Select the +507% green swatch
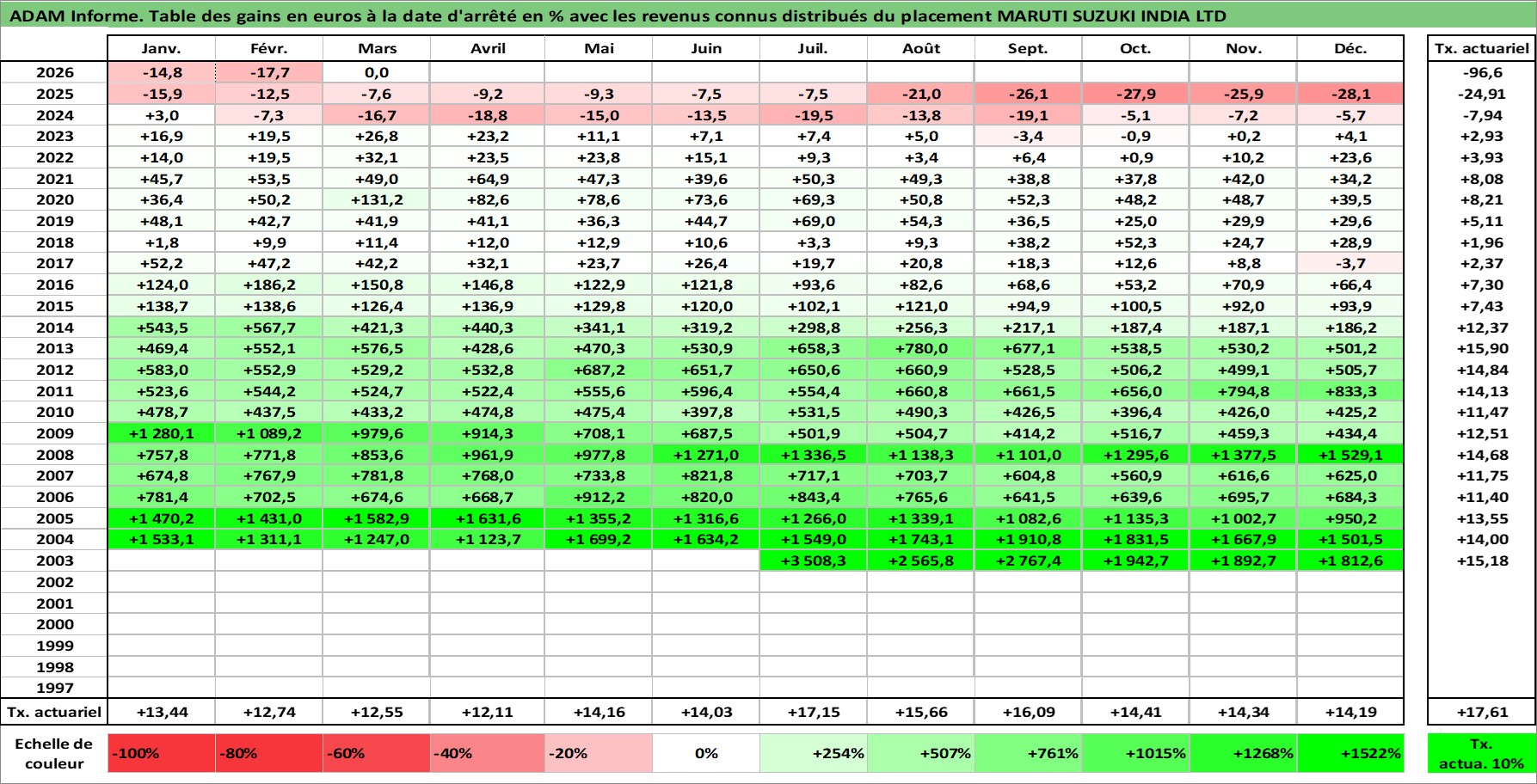Viewport: 1537px width, 784px height. coord(920,753)
